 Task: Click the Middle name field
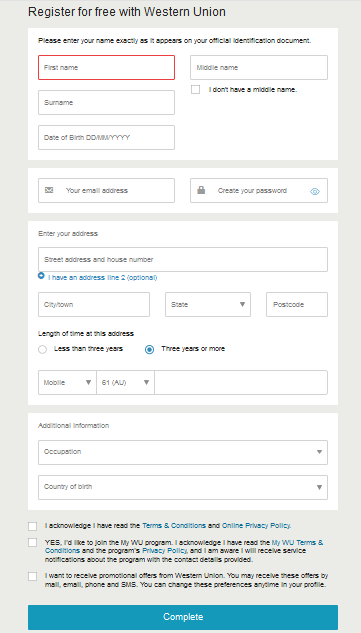pos(259,67)
